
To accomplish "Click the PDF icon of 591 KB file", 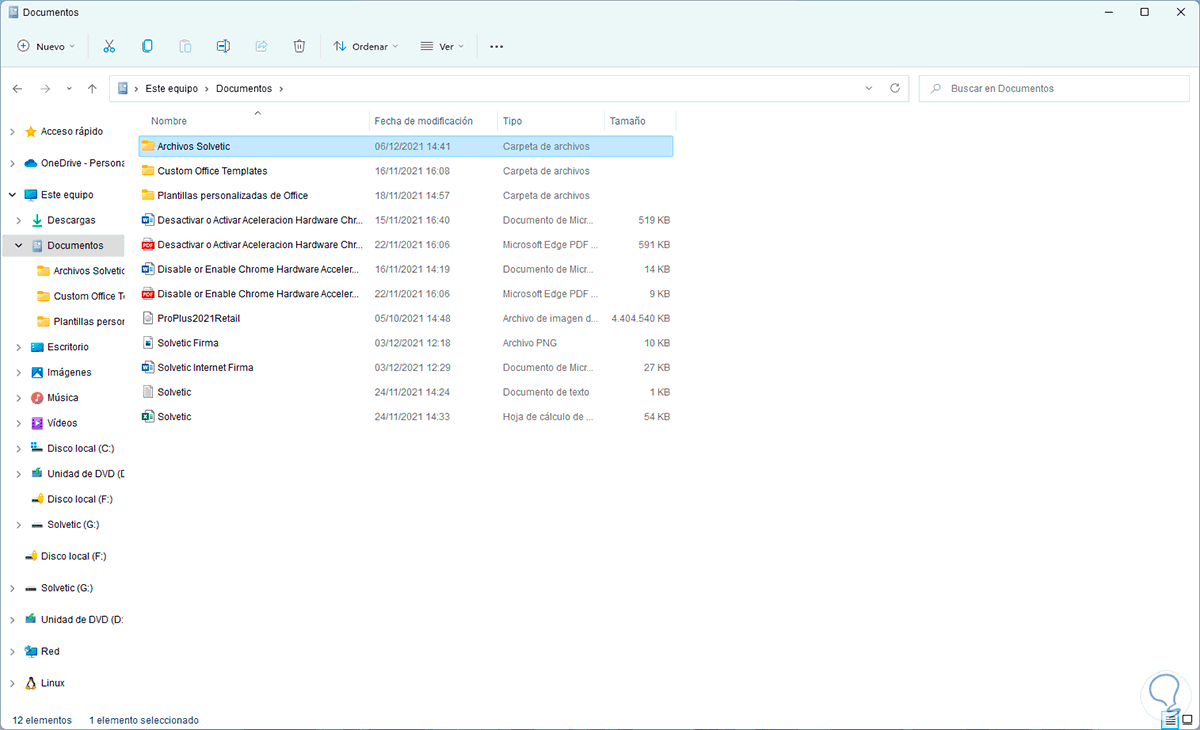I will coord(148,244).
